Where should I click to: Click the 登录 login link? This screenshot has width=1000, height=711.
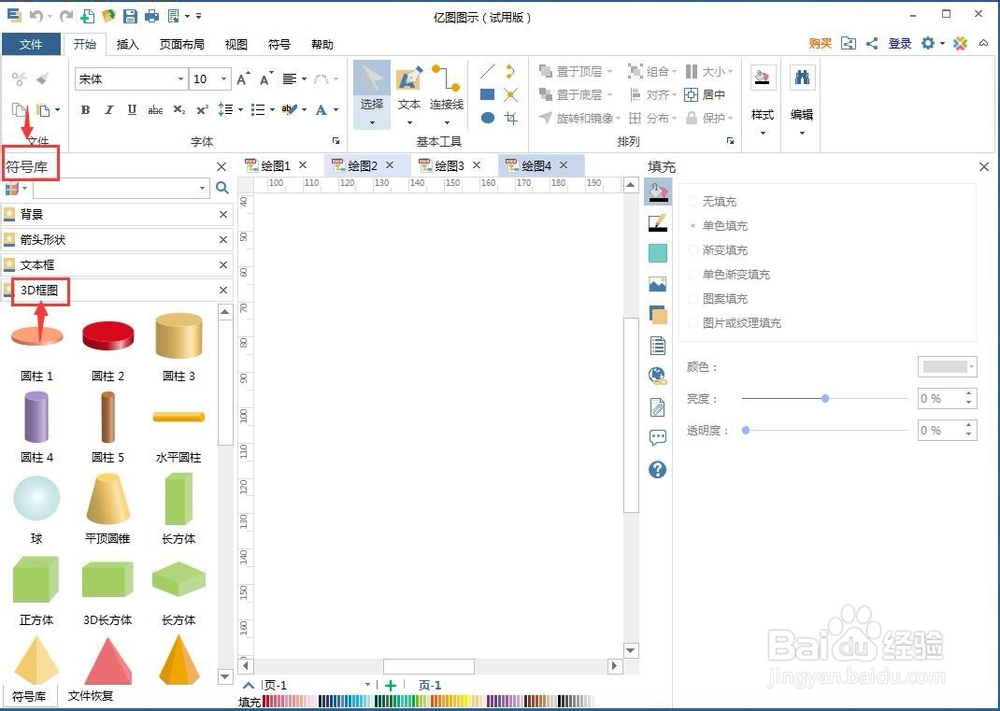pyautogui.click(x=898, y=43)
